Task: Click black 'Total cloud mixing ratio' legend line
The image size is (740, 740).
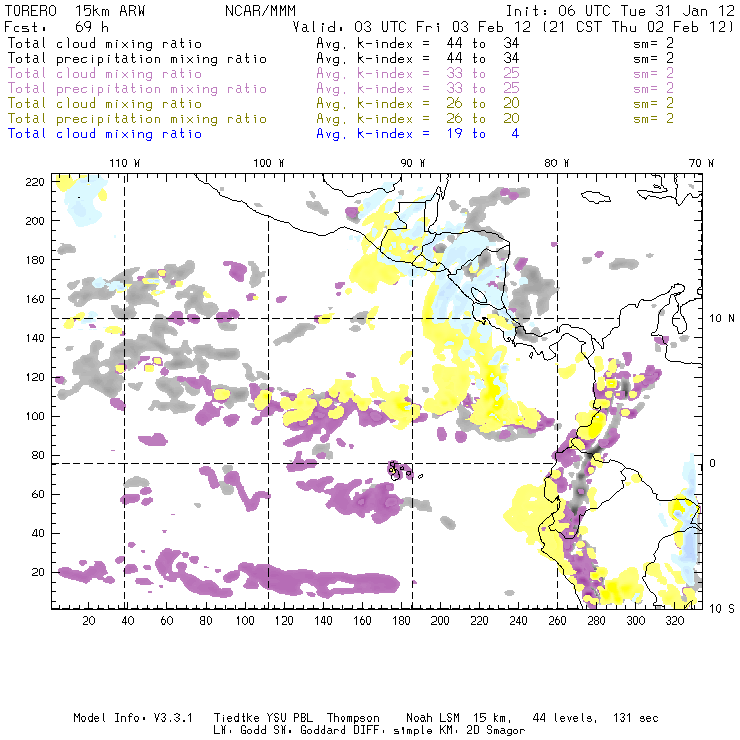Action: [105, 43]
